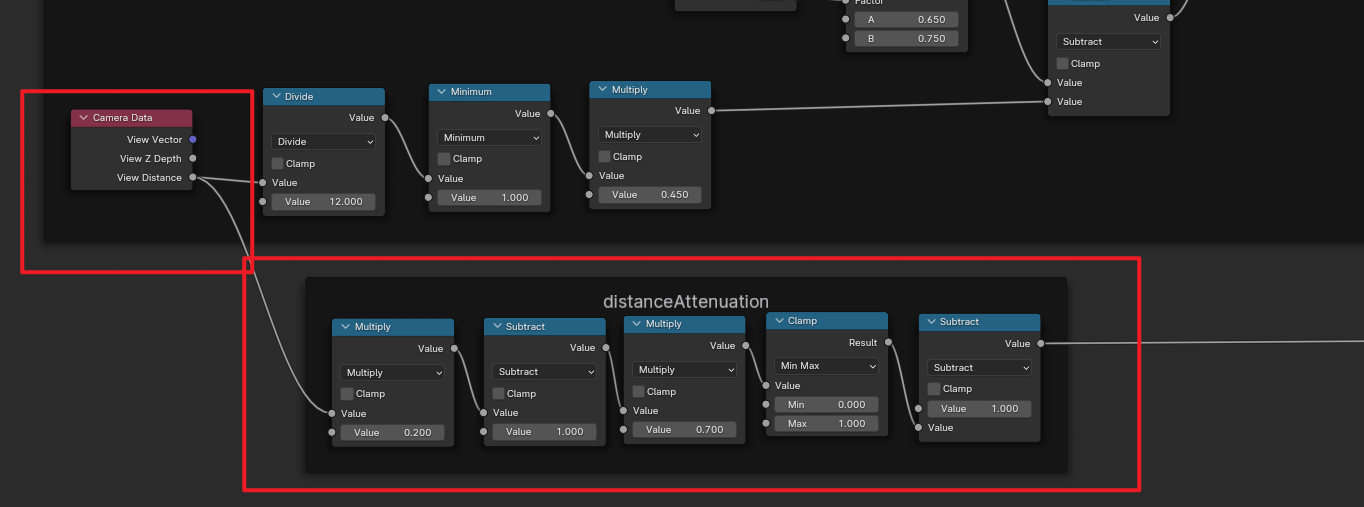Click the View Vector output socket
The width and height of the screenshot is (1364, 507).
pos(193,140)
